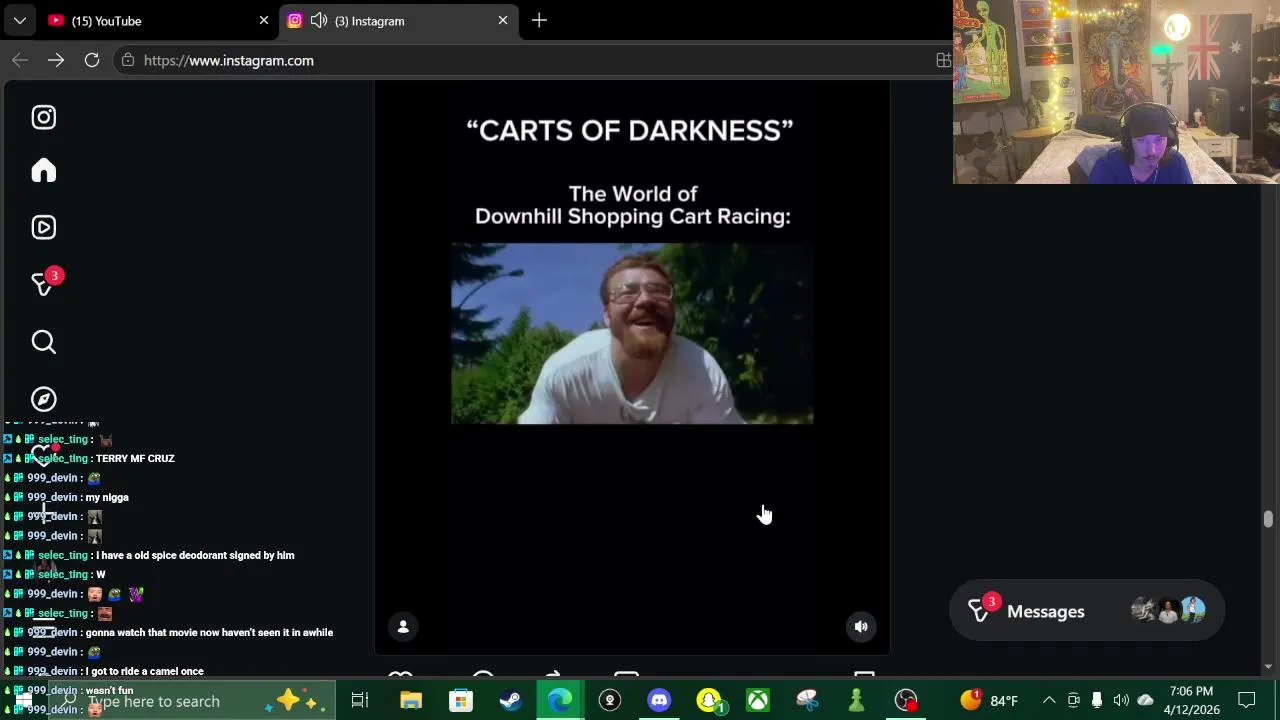The image size is (1280, 720).
Task: Open the Explore compass icon
Action: [x=43, y=399]
